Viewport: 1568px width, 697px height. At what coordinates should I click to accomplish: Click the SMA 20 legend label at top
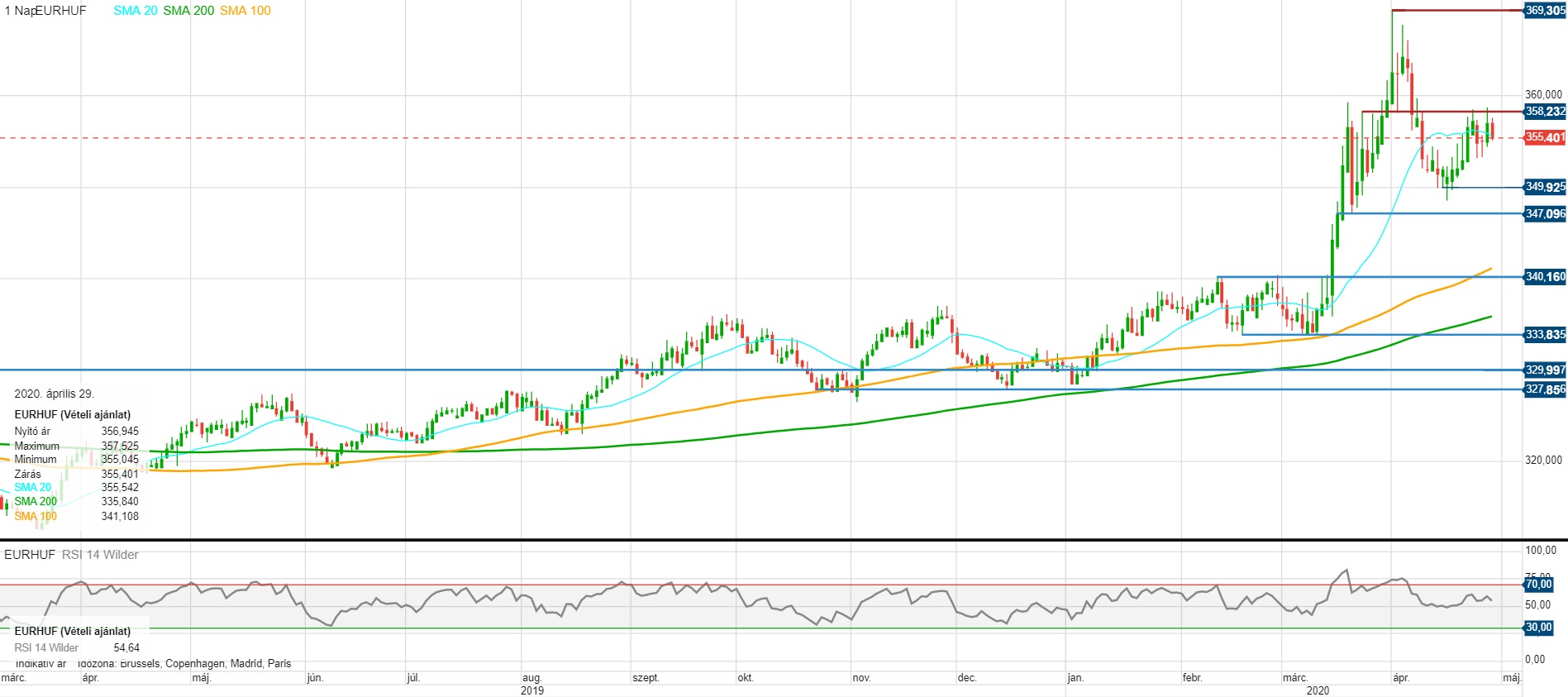coord(136,11)
